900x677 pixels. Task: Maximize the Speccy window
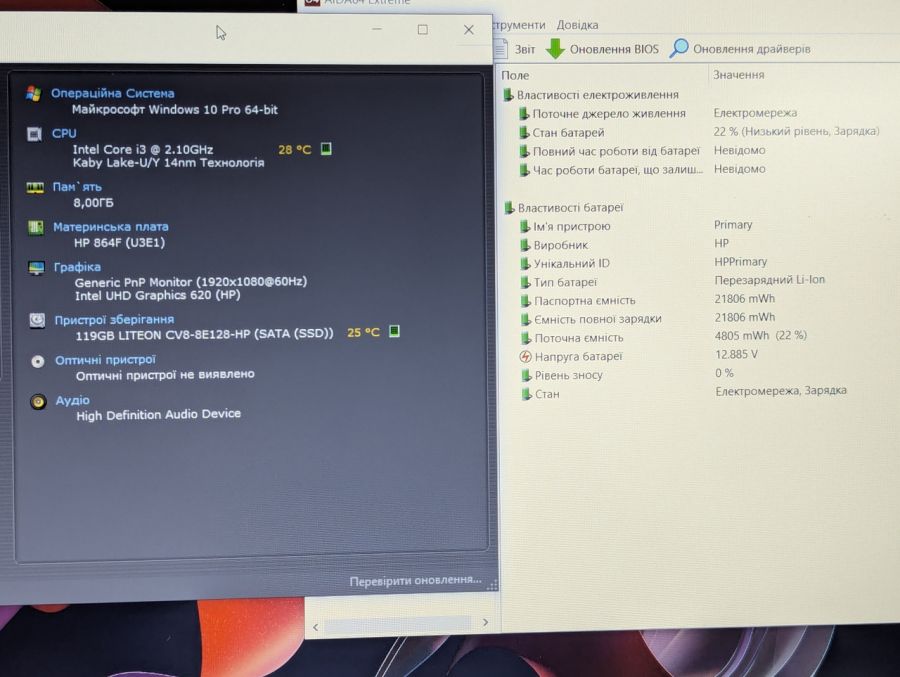pos(422,29)
